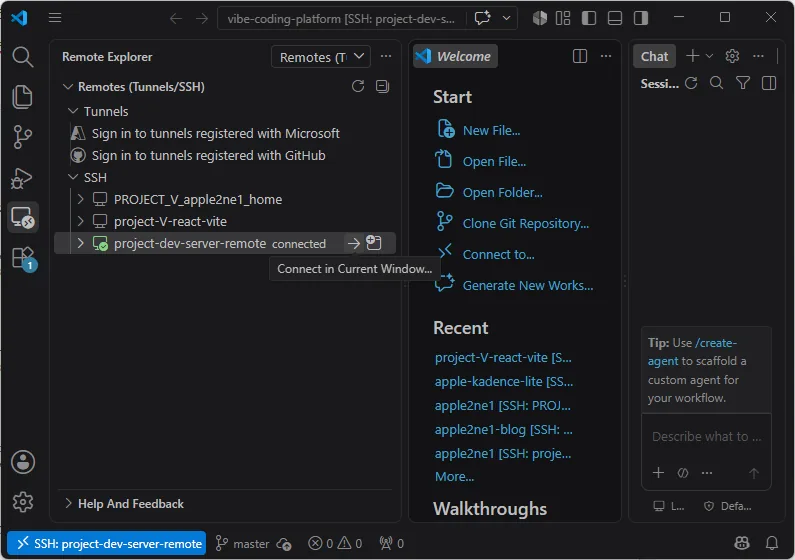Select the Chat tab
The height and width of the screenshot is (560, 795).
pyautogui.click(x=654, y=56)
